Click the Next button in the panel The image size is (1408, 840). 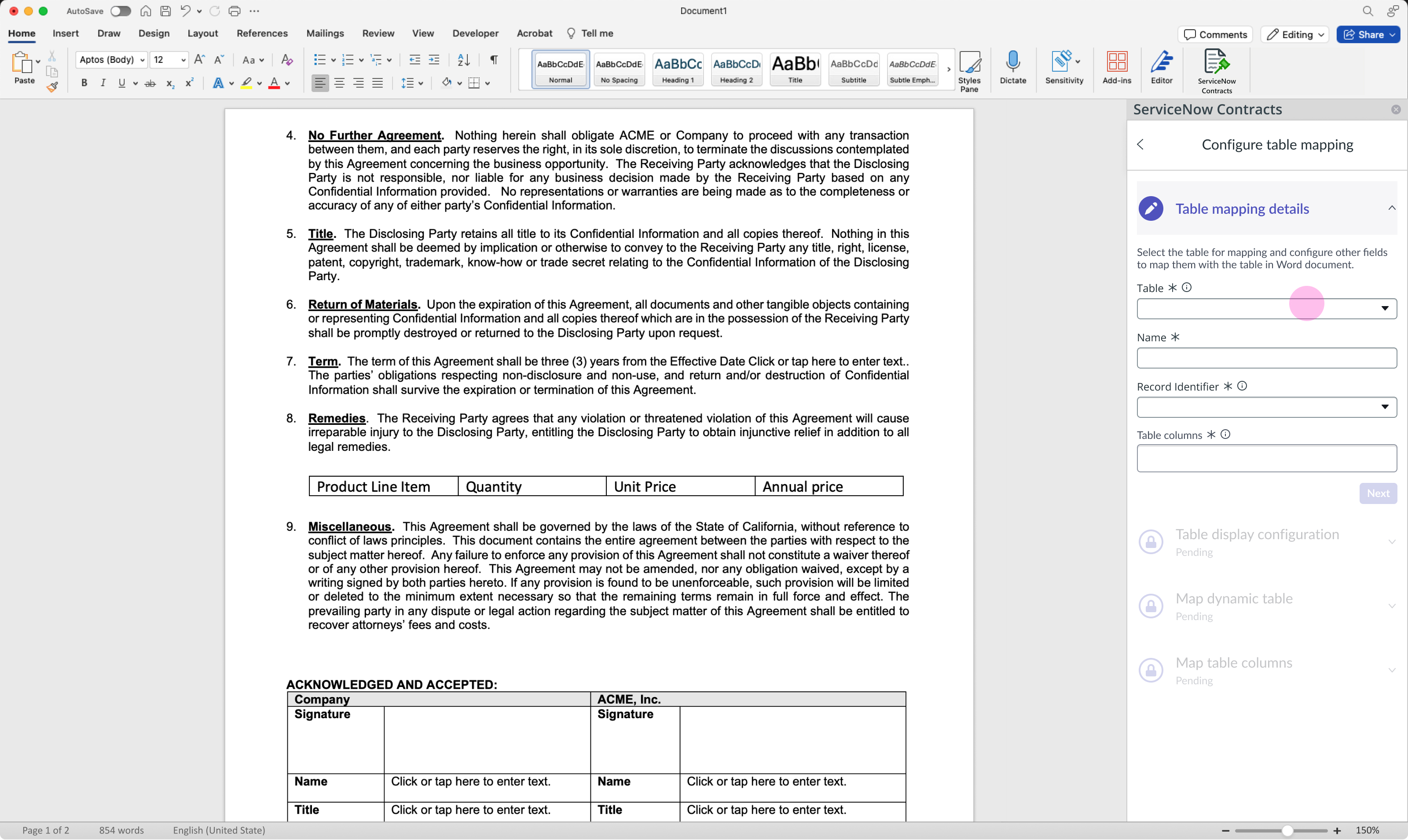[x=1378, y=493]
